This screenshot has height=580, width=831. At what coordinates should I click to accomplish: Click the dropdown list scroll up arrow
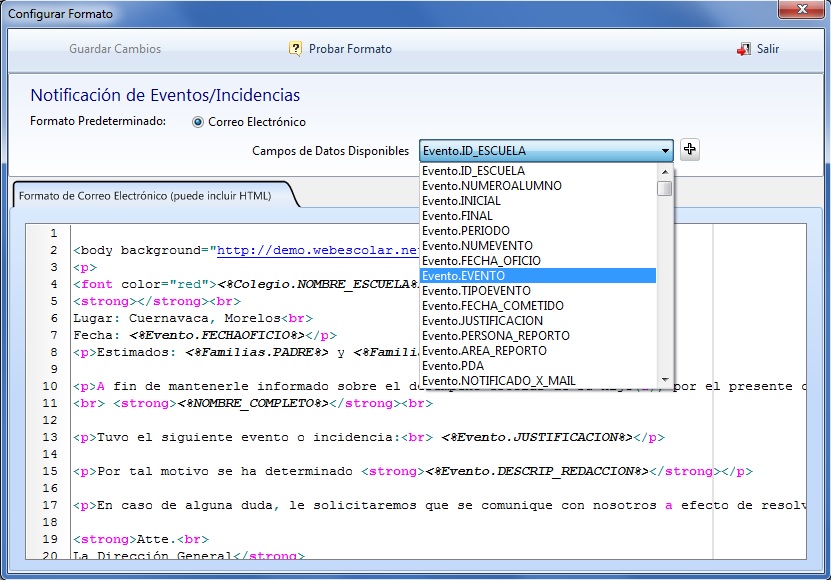(665, 171)
